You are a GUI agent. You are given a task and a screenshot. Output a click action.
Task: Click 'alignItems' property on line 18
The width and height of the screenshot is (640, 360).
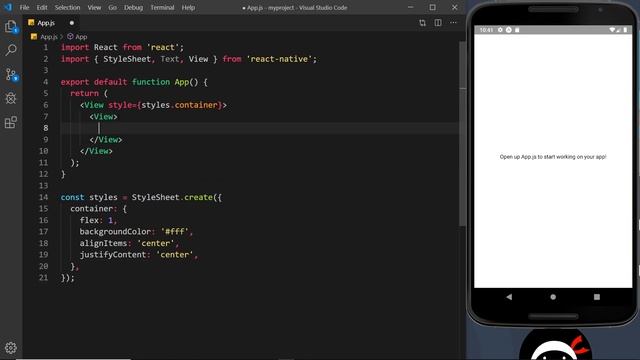[103, 243]
